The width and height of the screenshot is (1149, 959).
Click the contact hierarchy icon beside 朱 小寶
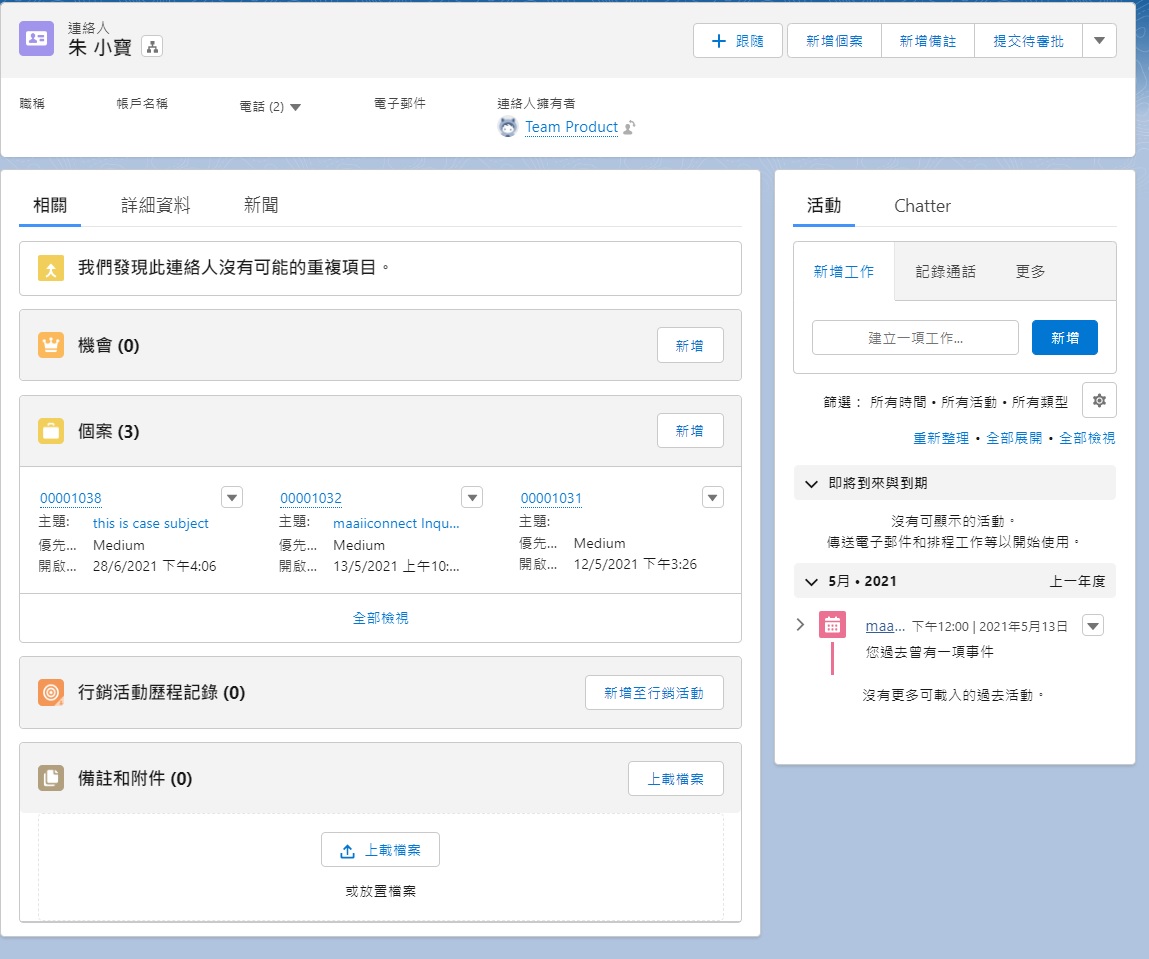152,46
